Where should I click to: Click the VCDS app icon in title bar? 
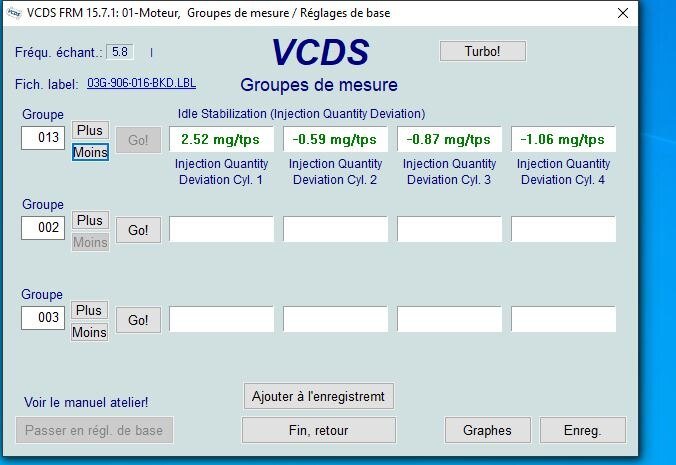(x=14, y=13)
